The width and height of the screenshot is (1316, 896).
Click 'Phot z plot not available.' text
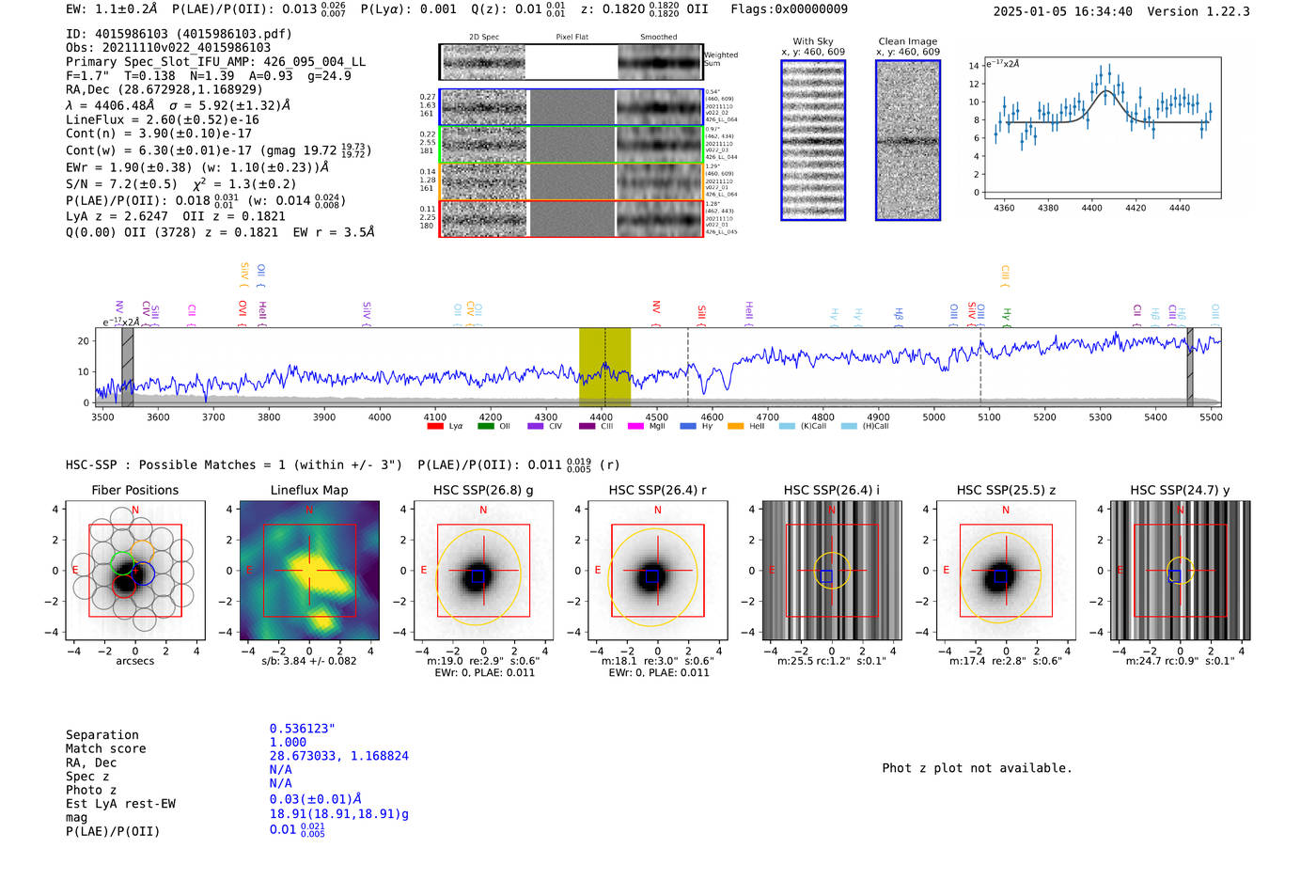point(977,768)
